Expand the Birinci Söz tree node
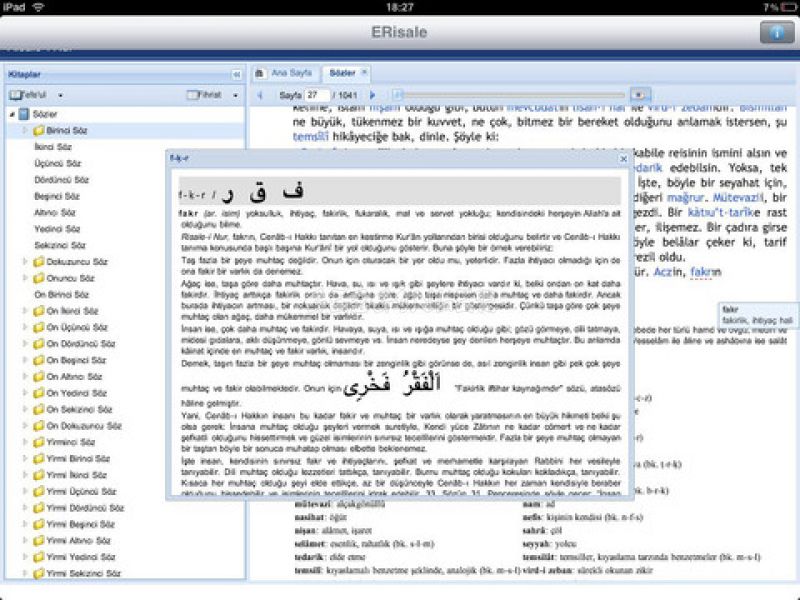 (x=24, y=131)
